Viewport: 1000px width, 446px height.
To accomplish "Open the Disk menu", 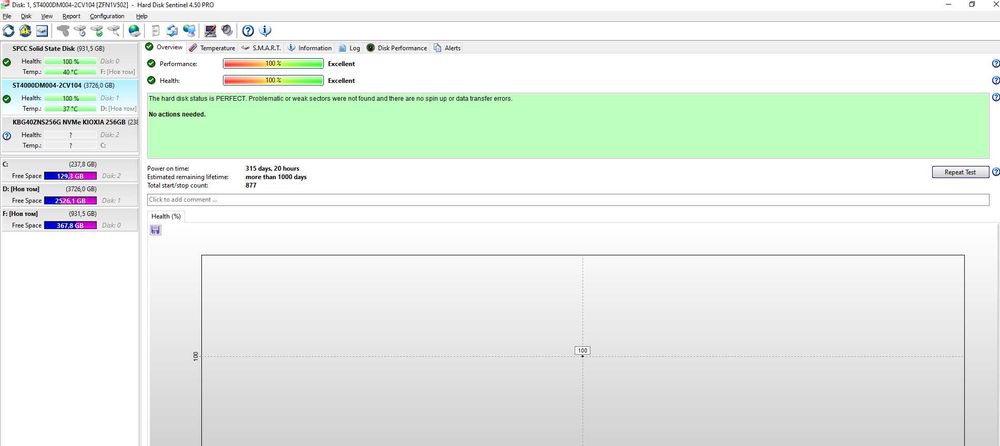I will click(x=26, y=16).
